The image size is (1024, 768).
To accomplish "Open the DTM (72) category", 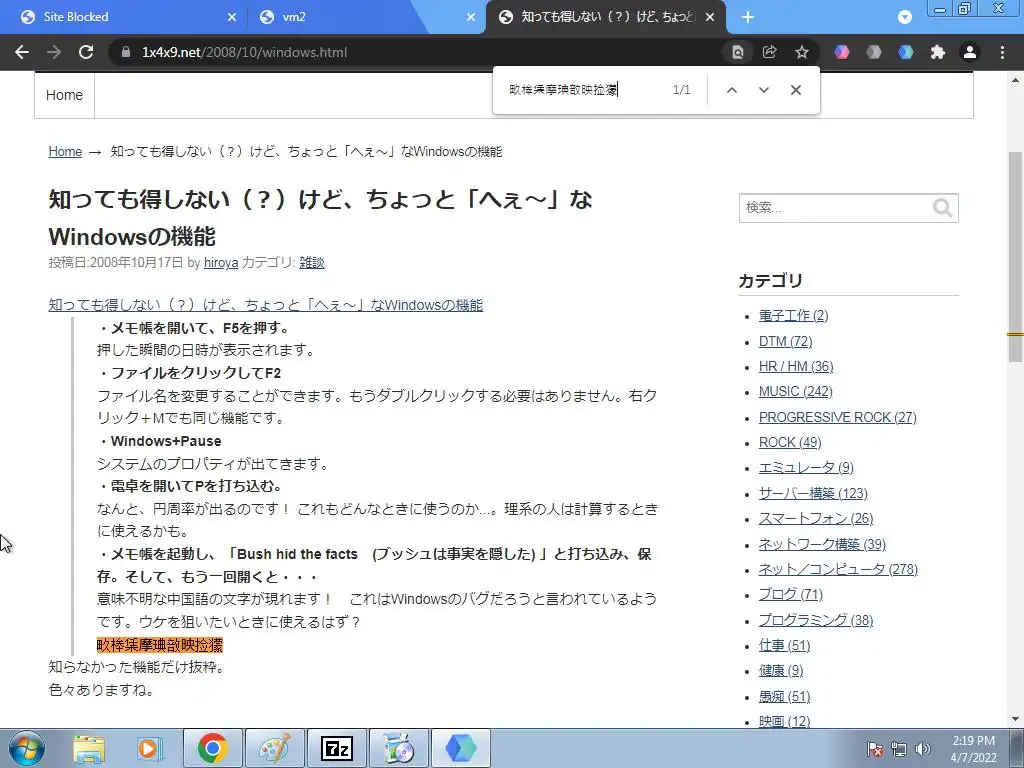I will click(786, 341).
